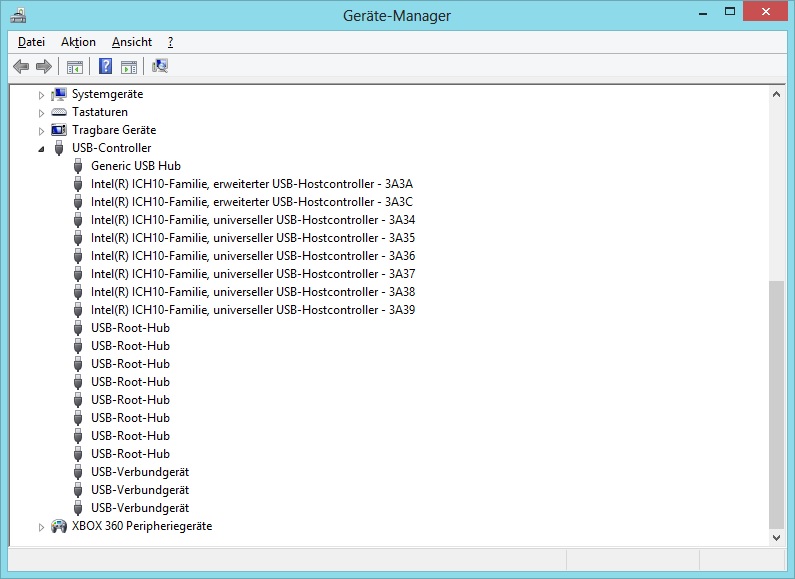Image resolution: width=795 pixels, height=579 pixels.
Task: Select the Tragbare Geräte label
Action: (x=114, y=130)
